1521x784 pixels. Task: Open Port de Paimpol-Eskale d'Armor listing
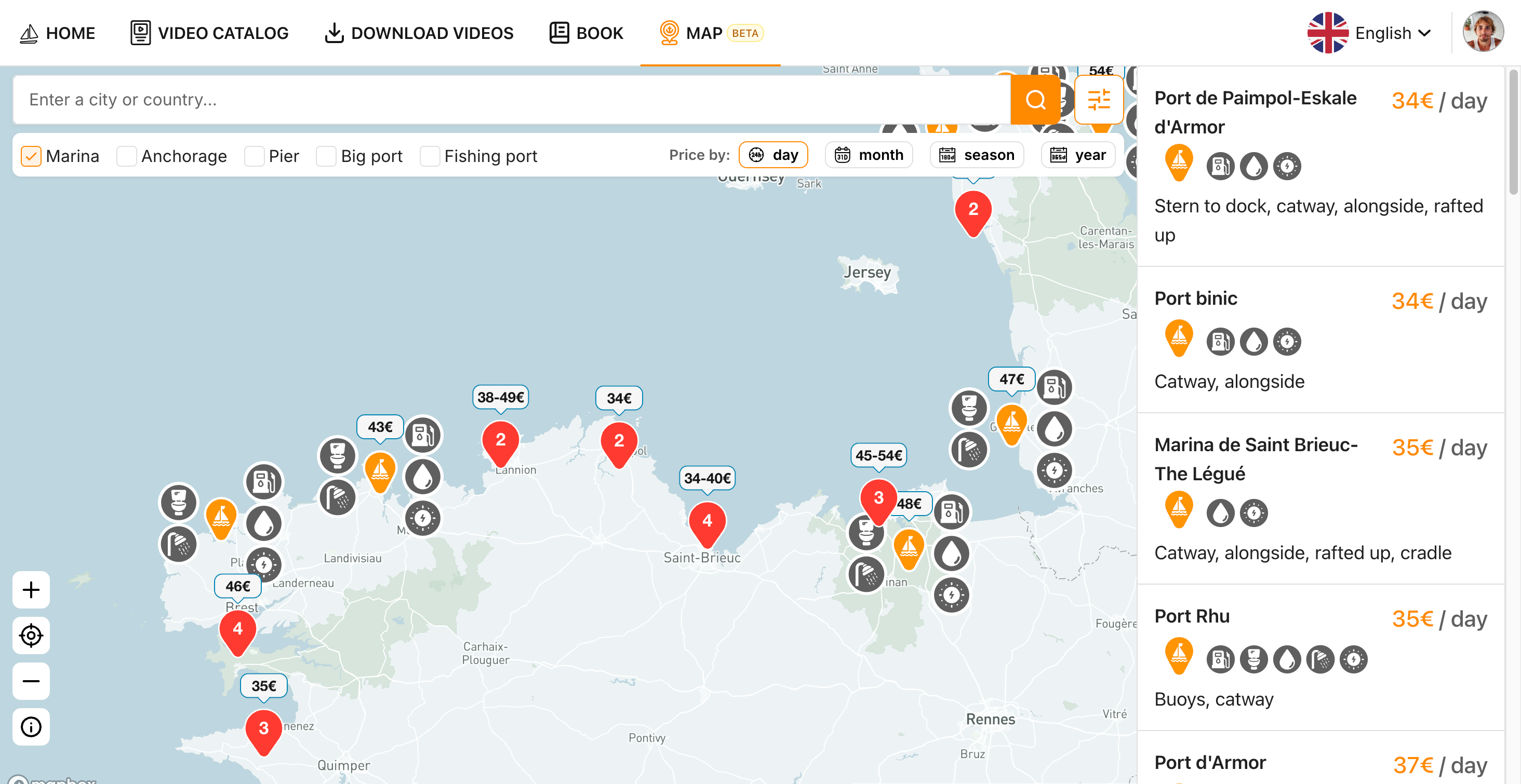pos(1320,167)
